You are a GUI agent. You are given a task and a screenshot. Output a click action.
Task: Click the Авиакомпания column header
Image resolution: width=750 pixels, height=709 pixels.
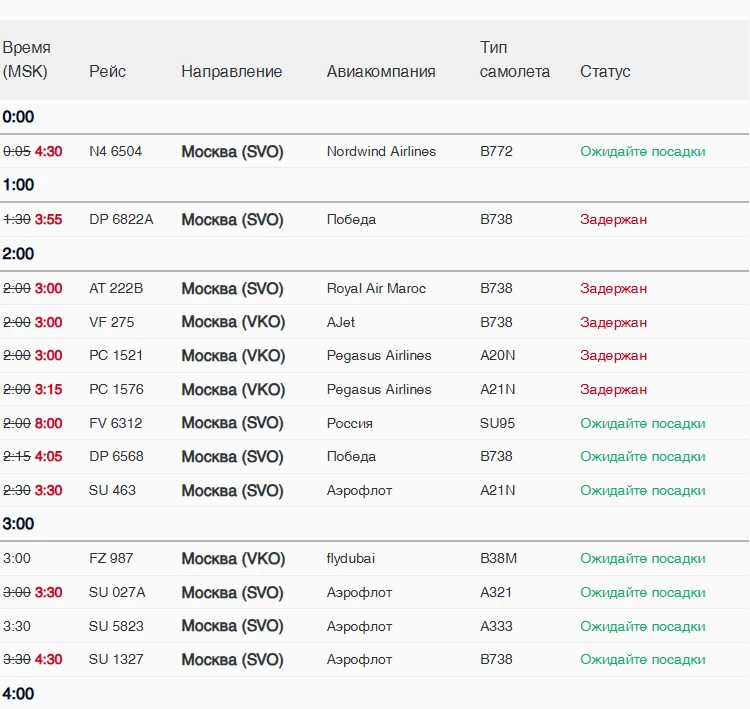tap(381, 72)
